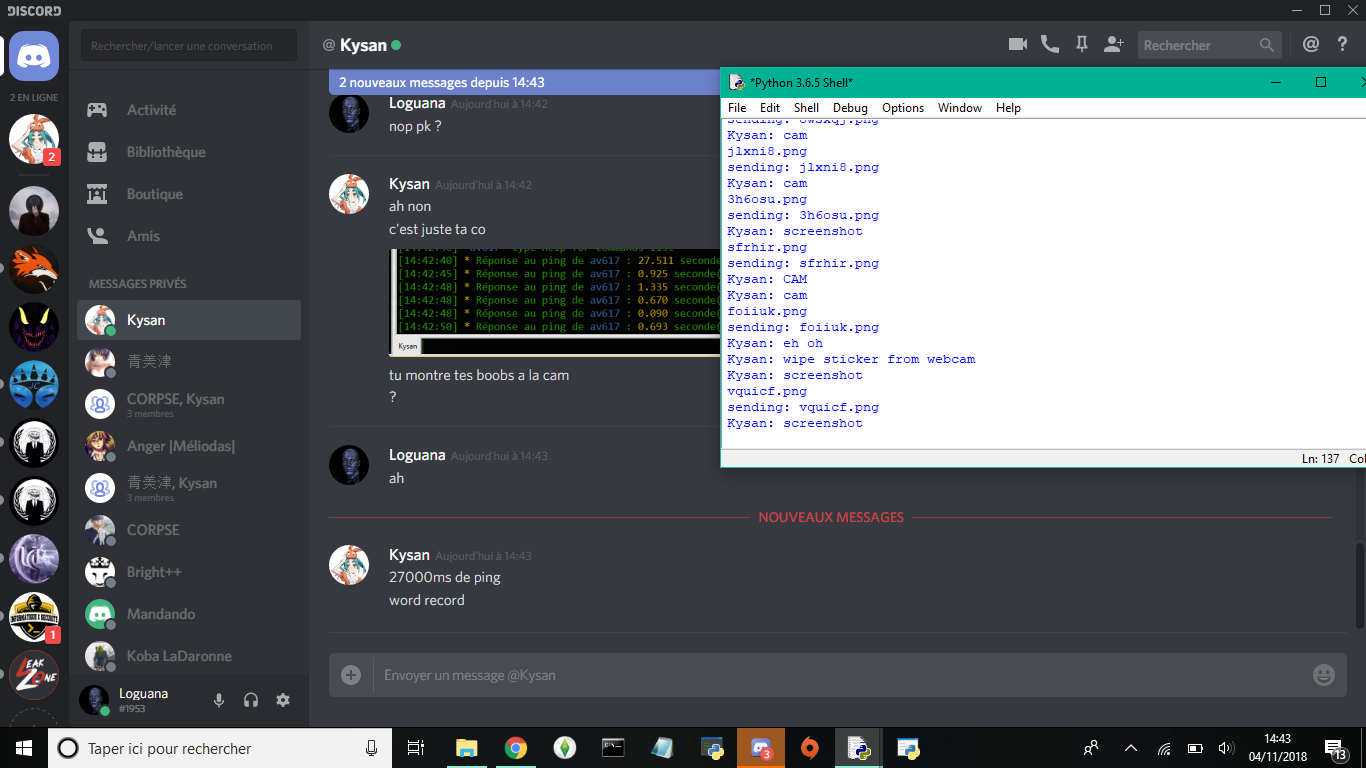Image resolution: width=1366 pixels, height=768 pixels.
Task: Open mentions with the @ icon
Action: [1311, 44]
